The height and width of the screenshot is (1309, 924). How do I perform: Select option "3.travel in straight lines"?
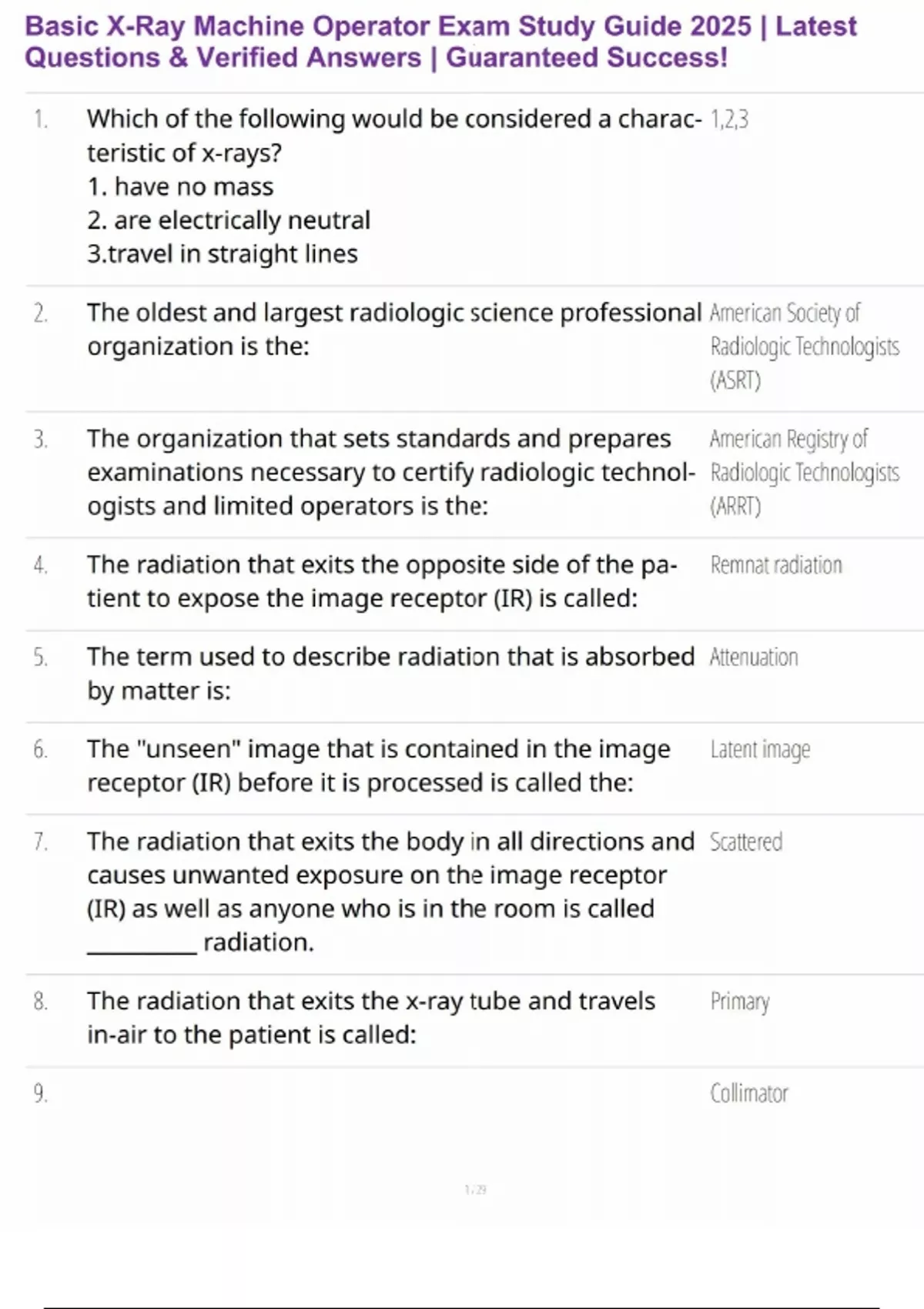point(223,254)
